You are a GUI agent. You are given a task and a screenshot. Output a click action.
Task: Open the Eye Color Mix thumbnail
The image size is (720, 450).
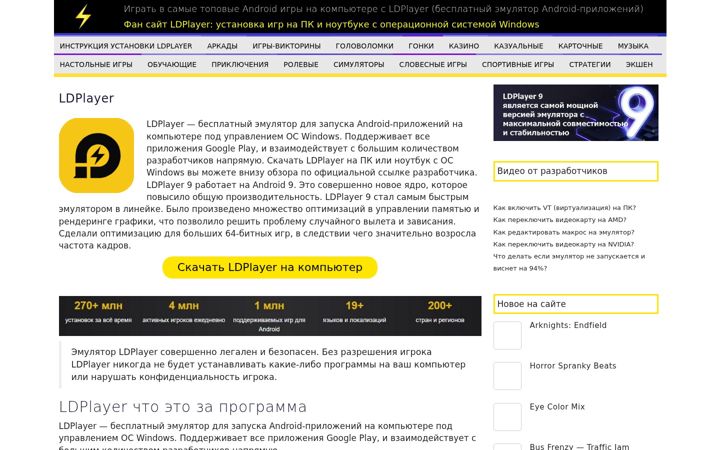point(507,417)
